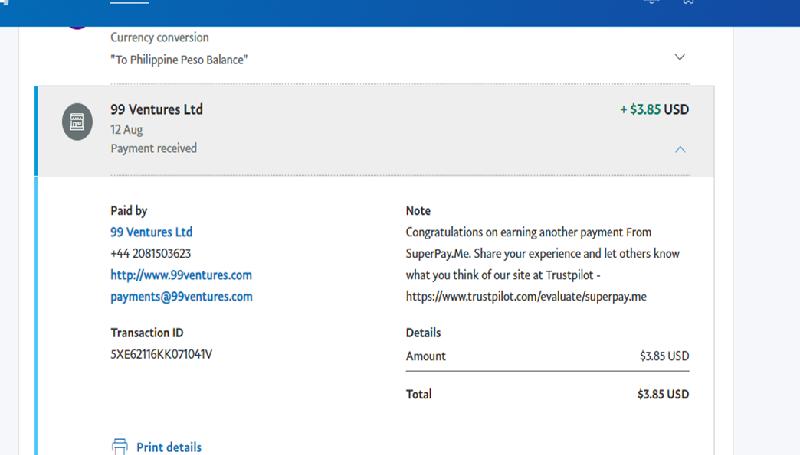Expand the Currency conversion transaction chevron
This screenshot has width=800, height=455.
[680, 57]
